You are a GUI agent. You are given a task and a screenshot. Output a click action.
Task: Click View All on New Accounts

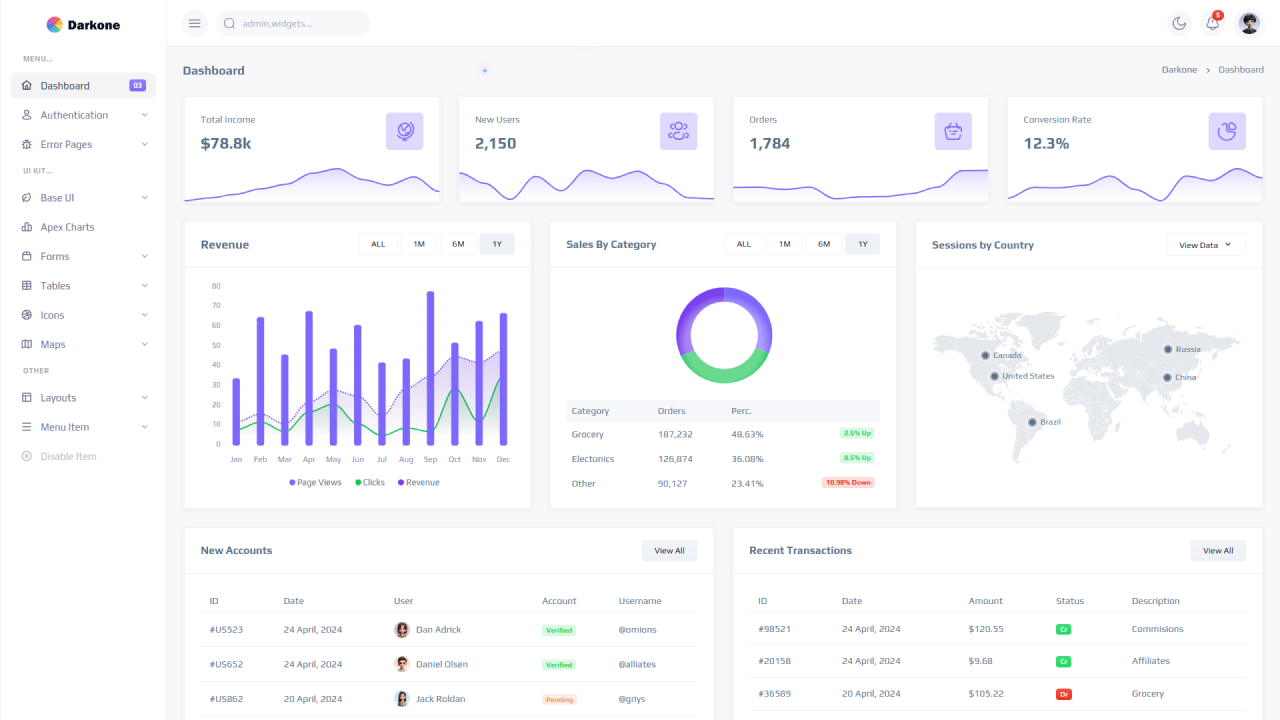(669, 550)
